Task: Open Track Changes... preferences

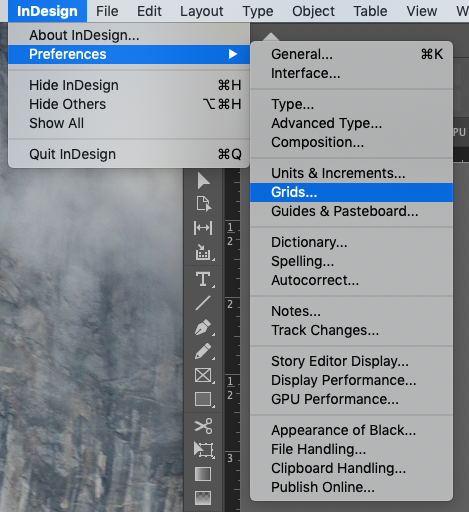Action: coord(351,330)
